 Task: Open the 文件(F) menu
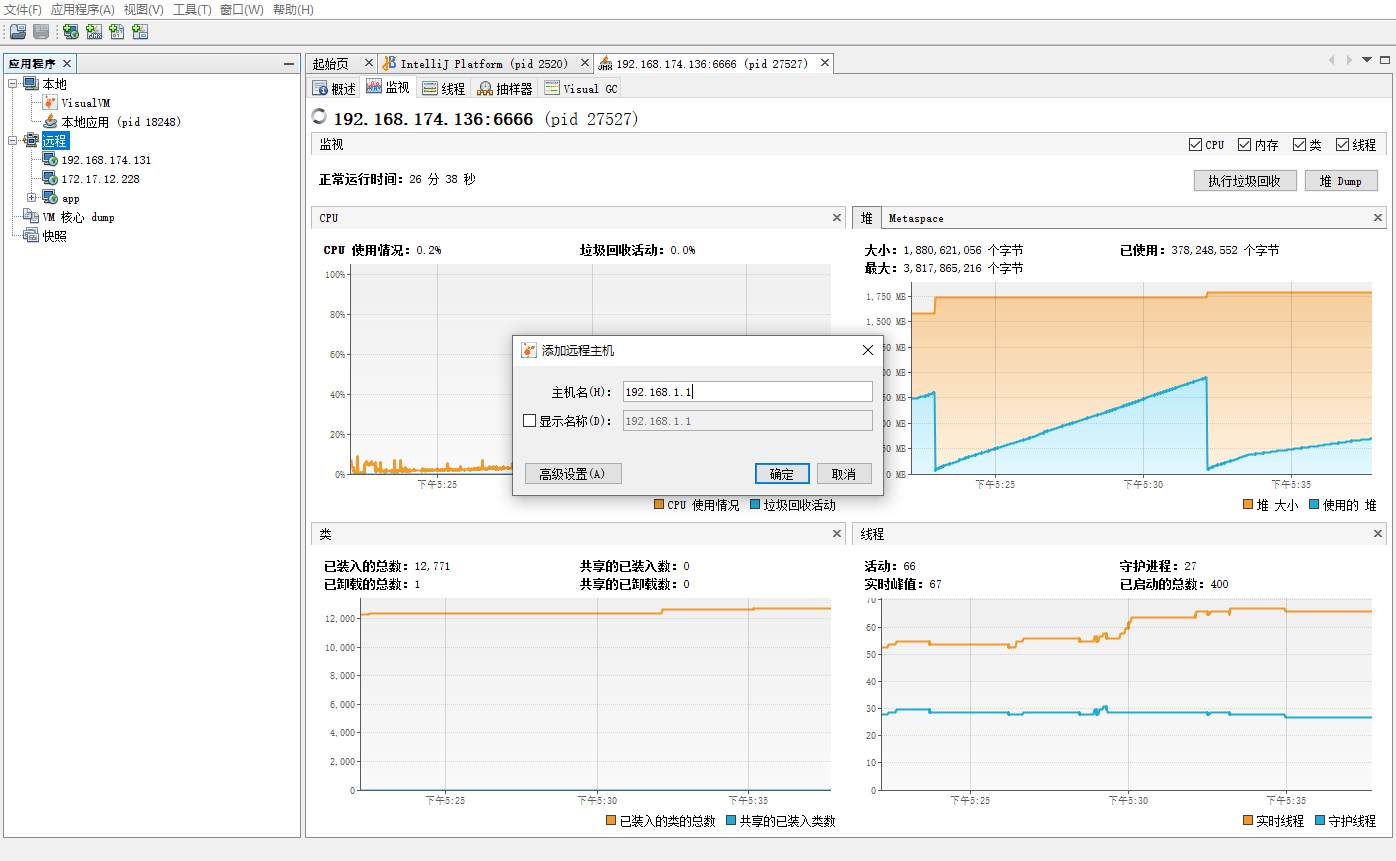pyautogui.click(x=23, y=9)
